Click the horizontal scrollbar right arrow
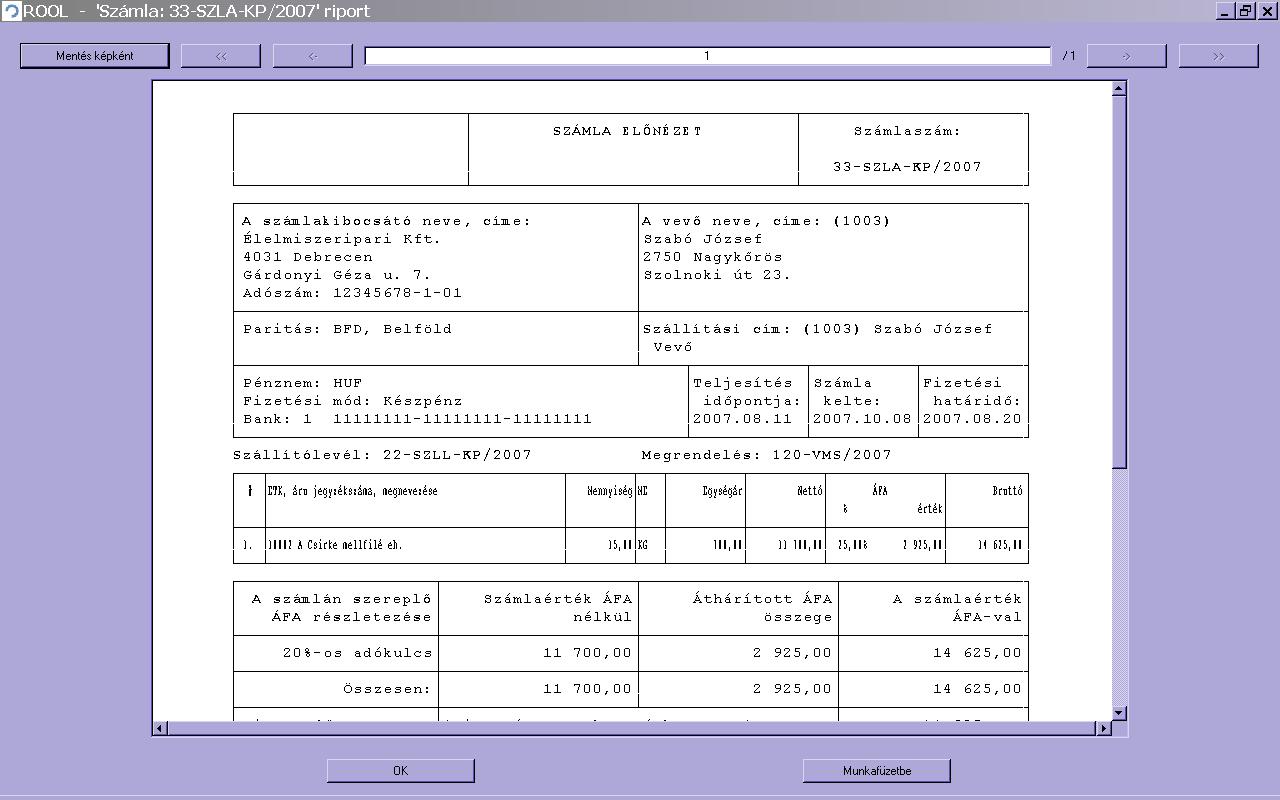1280x800 pixels. click(x=1104, y=728)
